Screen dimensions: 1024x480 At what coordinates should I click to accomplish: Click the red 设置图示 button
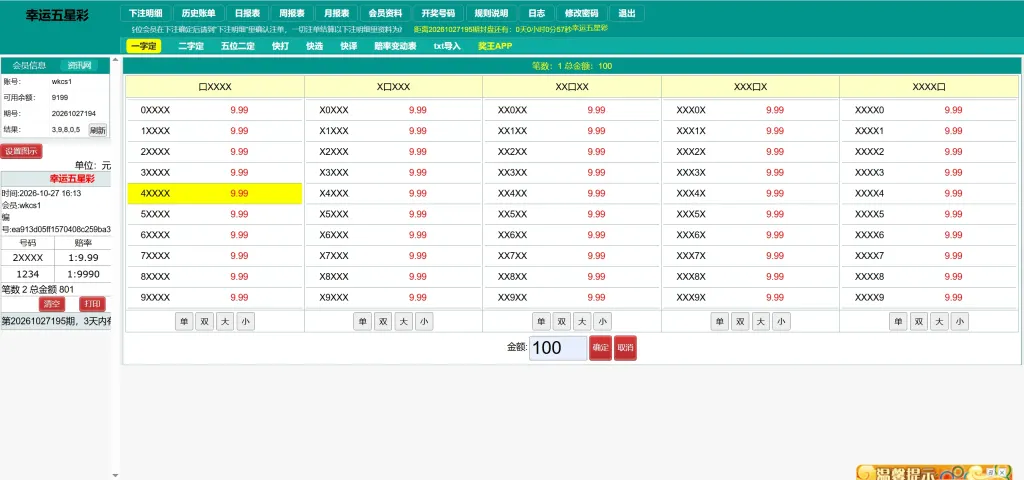tap(21, 152)
